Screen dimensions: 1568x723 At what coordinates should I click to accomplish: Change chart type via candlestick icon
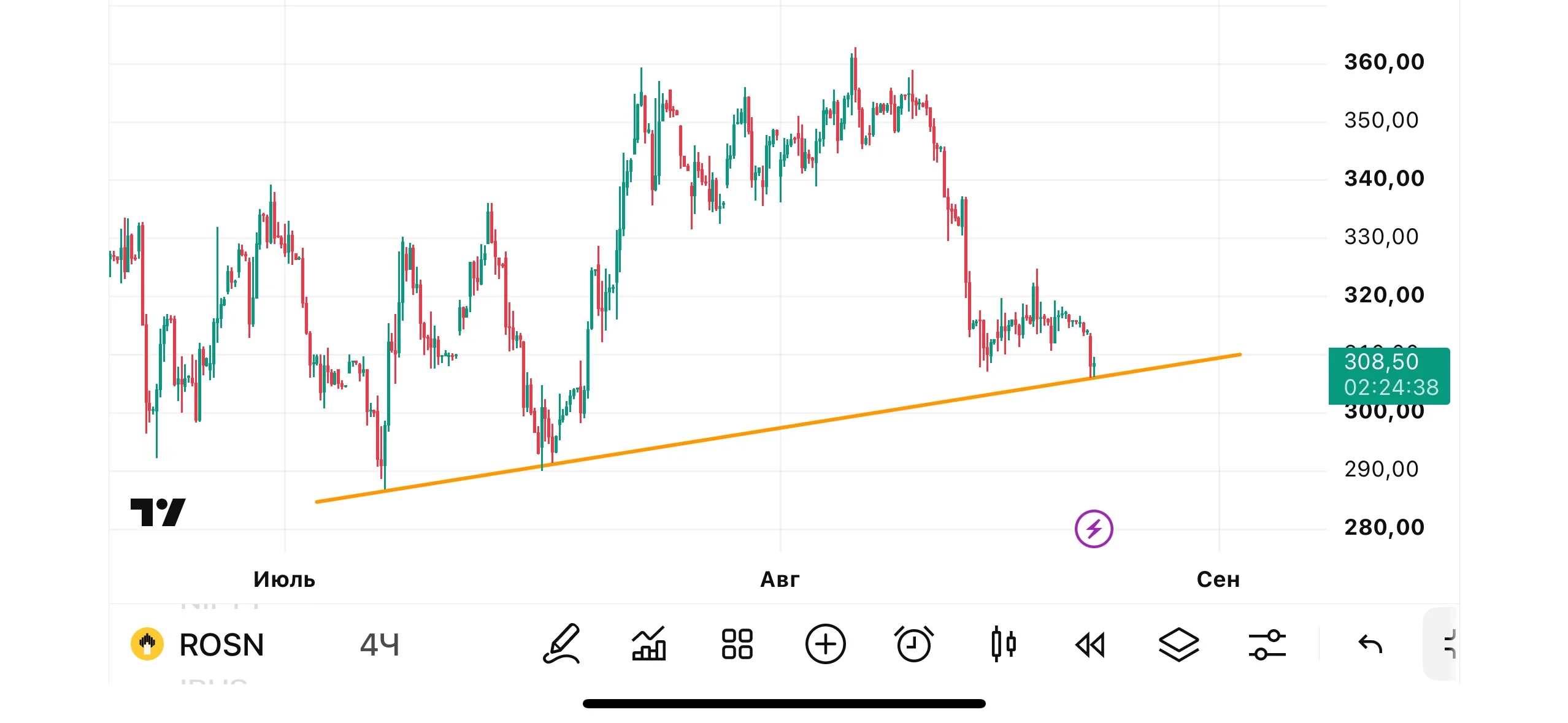1002,645
